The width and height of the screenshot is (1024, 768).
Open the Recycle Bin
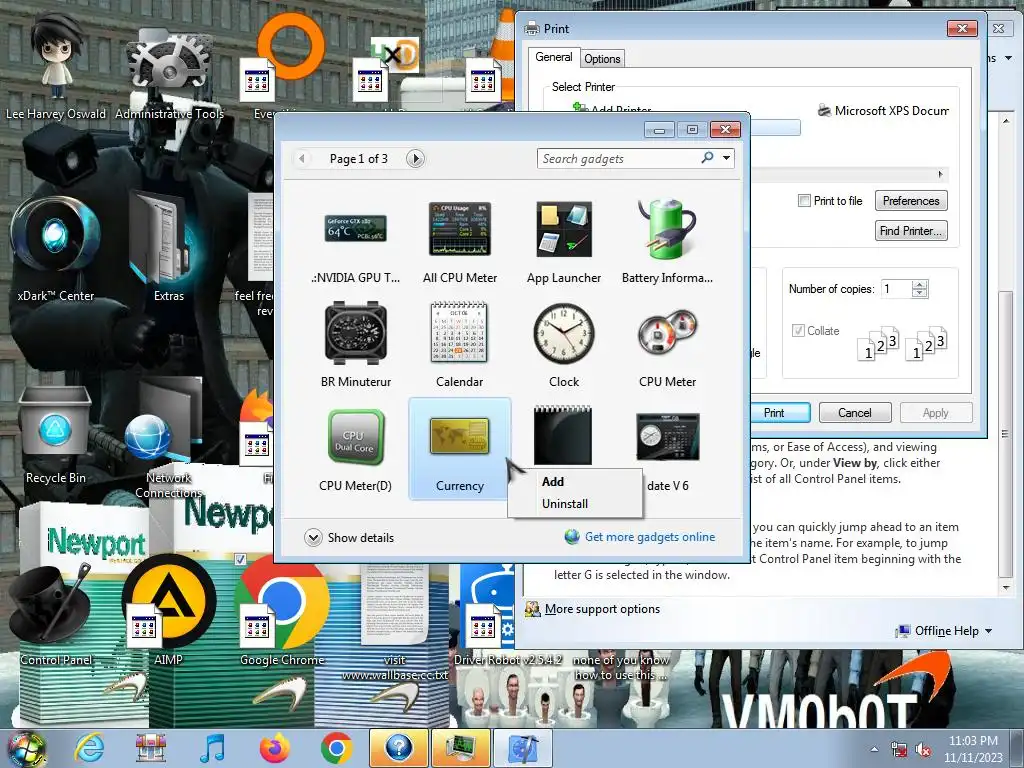click(56, 434)
